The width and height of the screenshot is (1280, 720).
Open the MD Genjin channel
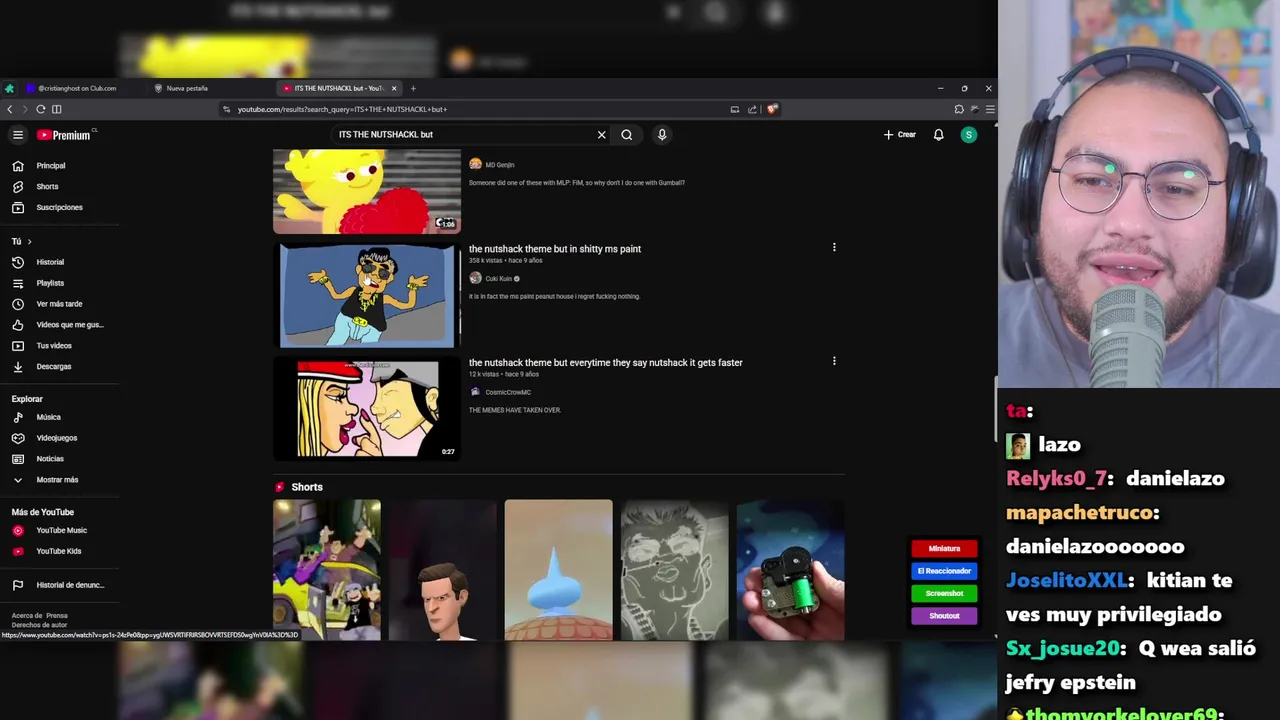(499, 165)
